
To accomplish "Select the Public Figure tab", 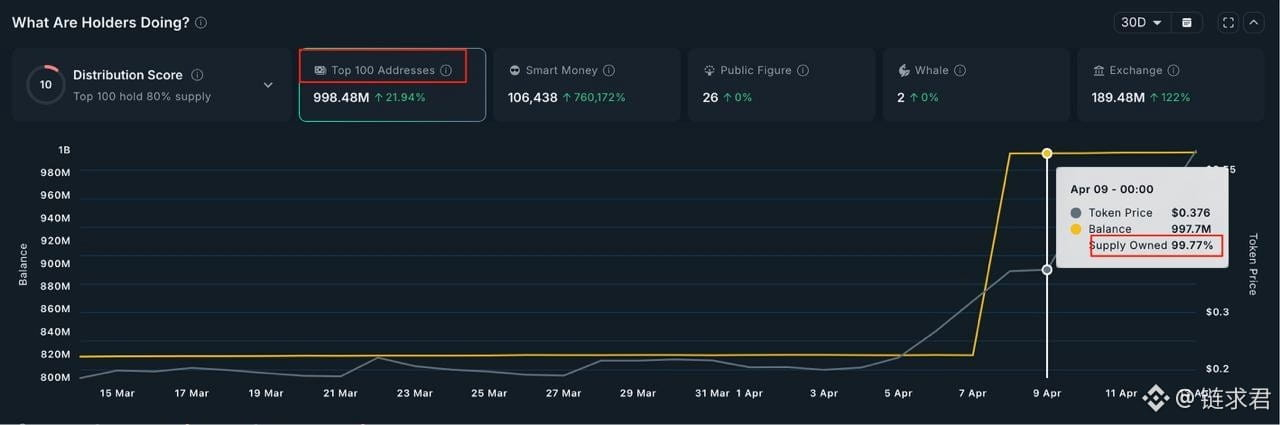I will 781,85.
